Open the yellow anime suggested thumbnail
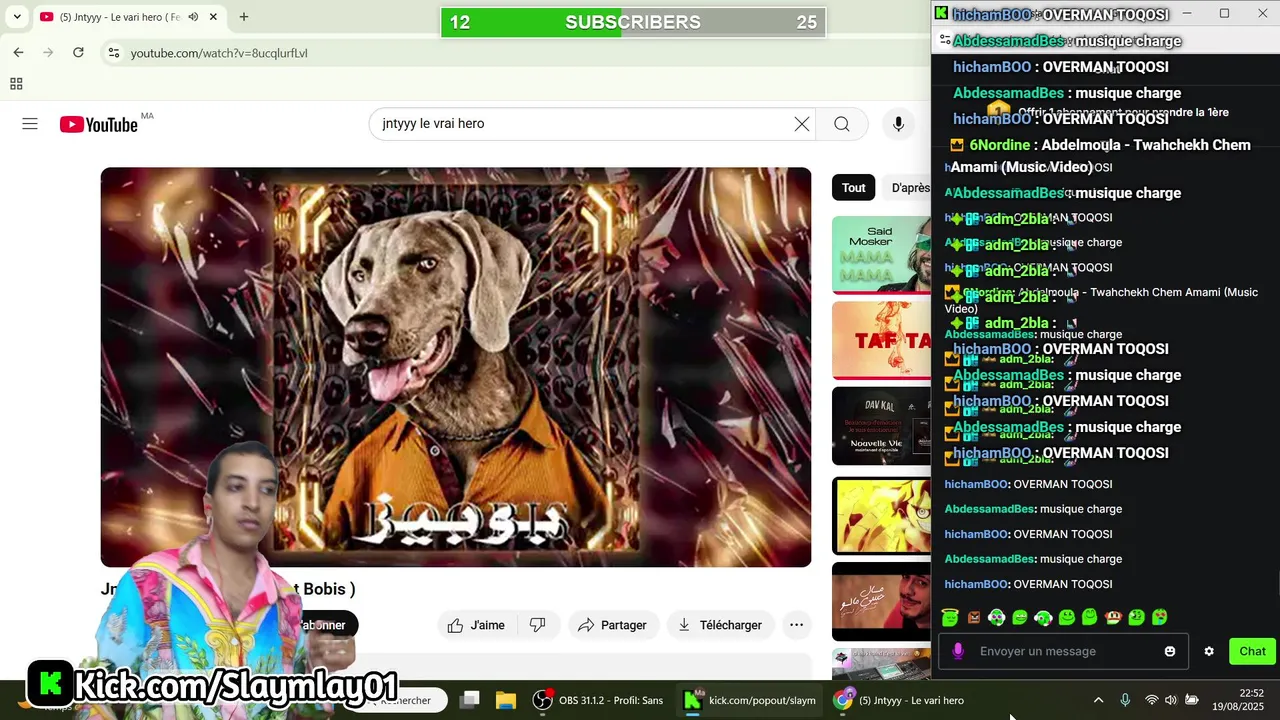1280x720 pixels. click(x=881, y=516)
